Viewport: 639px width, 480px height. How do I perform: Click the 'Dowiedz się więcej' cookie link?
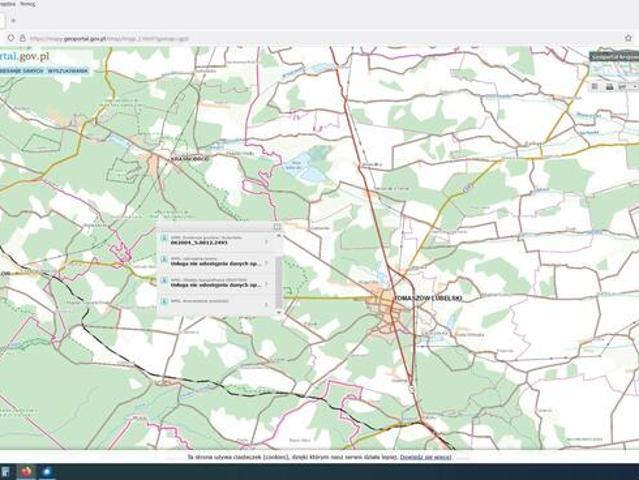point(425,457)
